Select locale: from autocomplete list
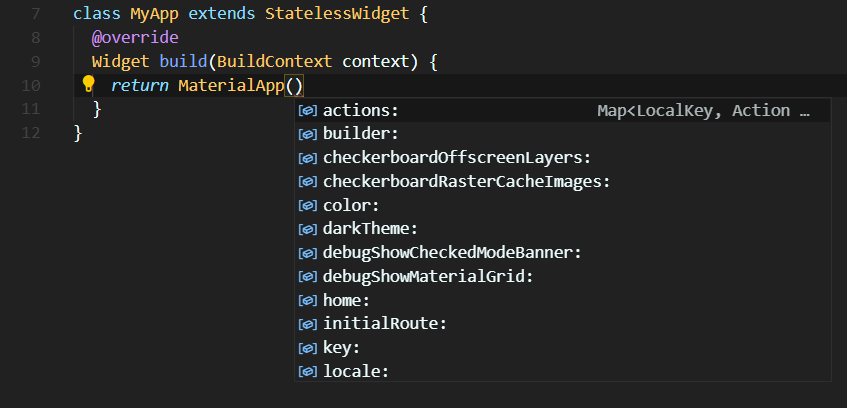This screenshot has height=408, width=847. click(x=562, y=372)
